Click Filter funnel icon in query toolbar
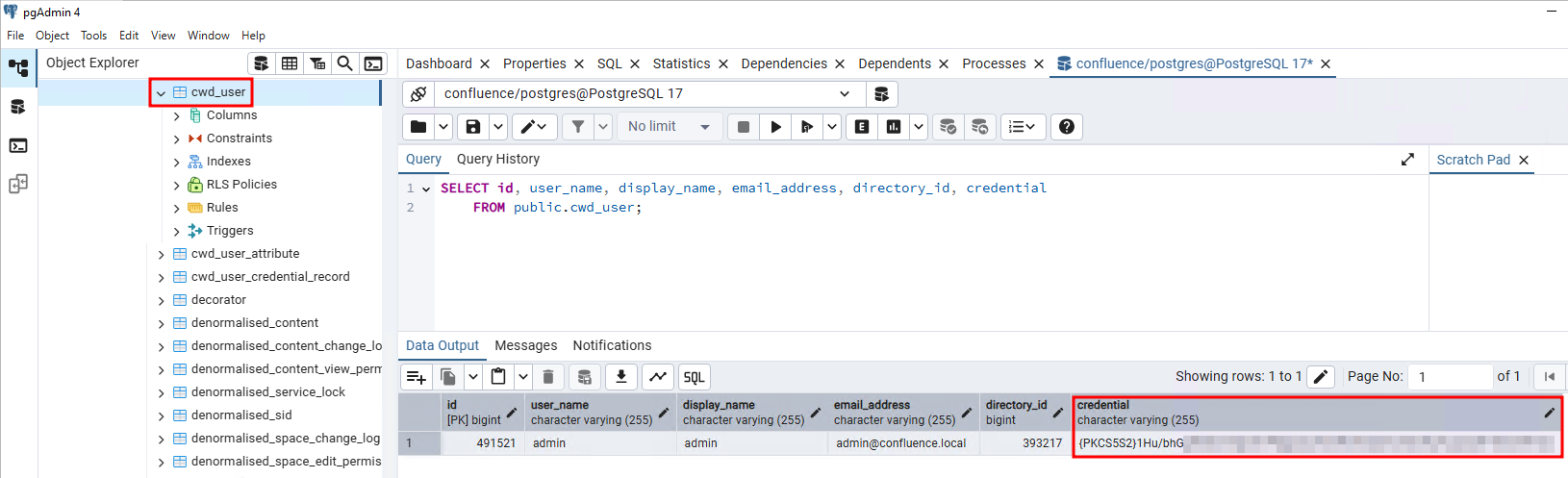Screen dimensions: 1568x478 coord(578,126)
